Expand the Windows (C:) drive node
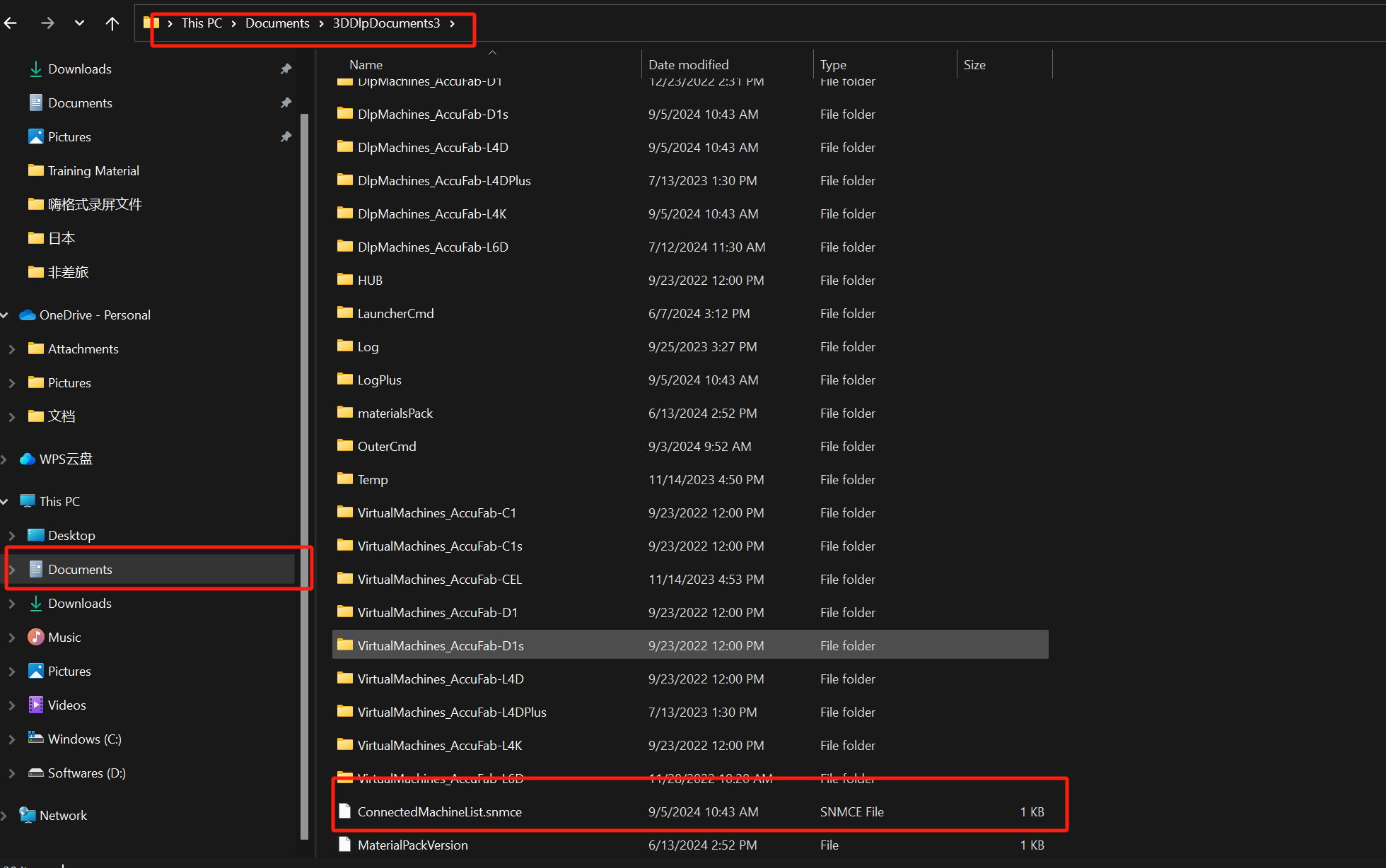Screen dimensions: 1386x868 point(12,739)
